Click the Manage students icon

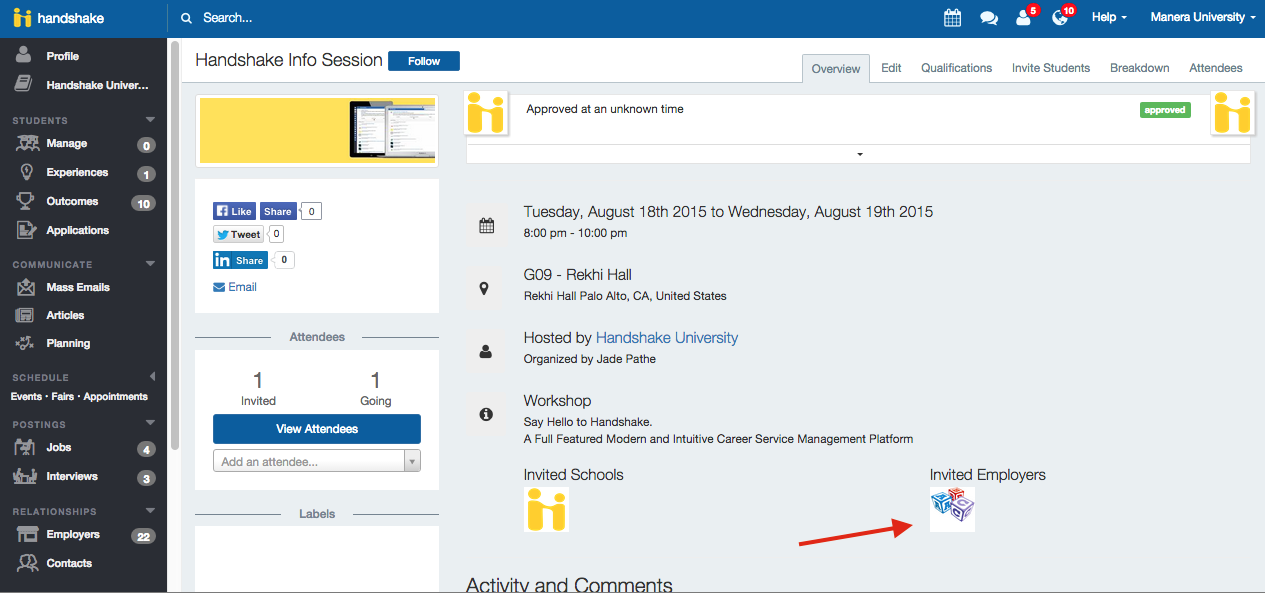click(x=27, y=143)
